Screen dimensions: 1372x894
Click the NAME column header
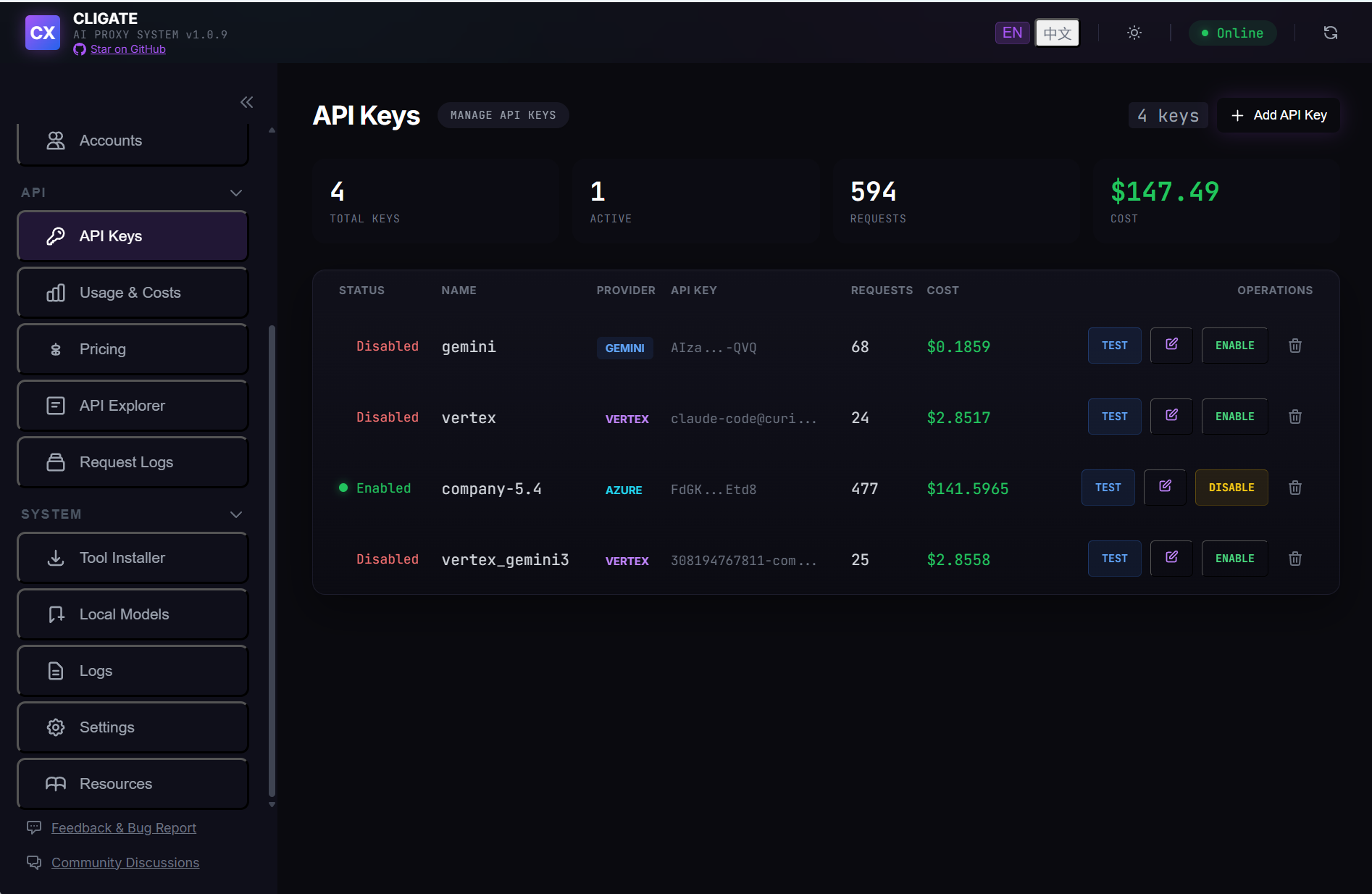coord(459,290)
